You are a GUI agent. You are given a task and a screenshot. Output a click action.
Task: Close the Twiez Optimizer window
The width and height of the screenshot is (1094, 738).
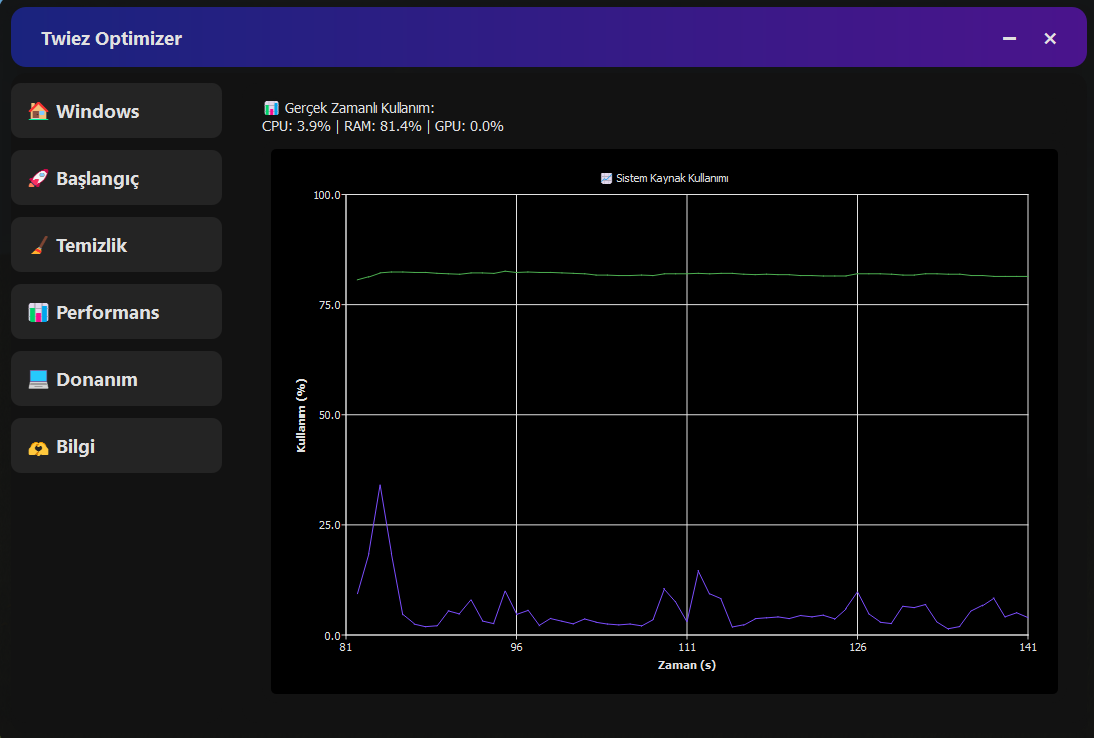[1050, 38]
